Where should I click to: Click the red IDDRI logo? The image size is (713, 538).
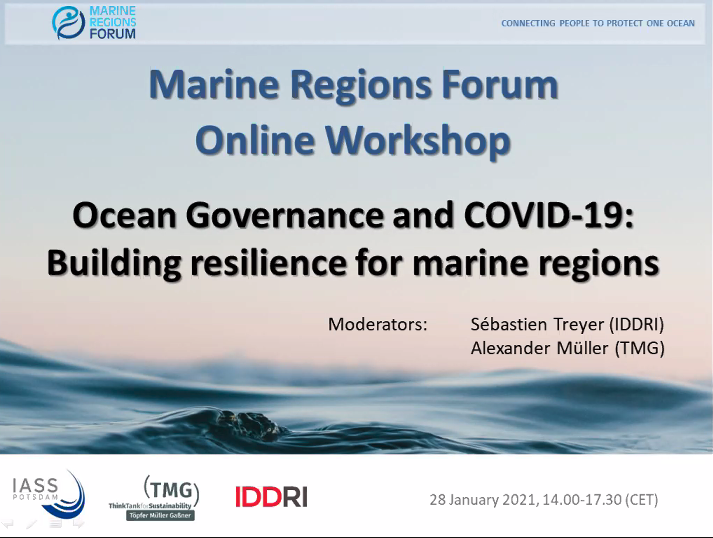pos(270,496)
